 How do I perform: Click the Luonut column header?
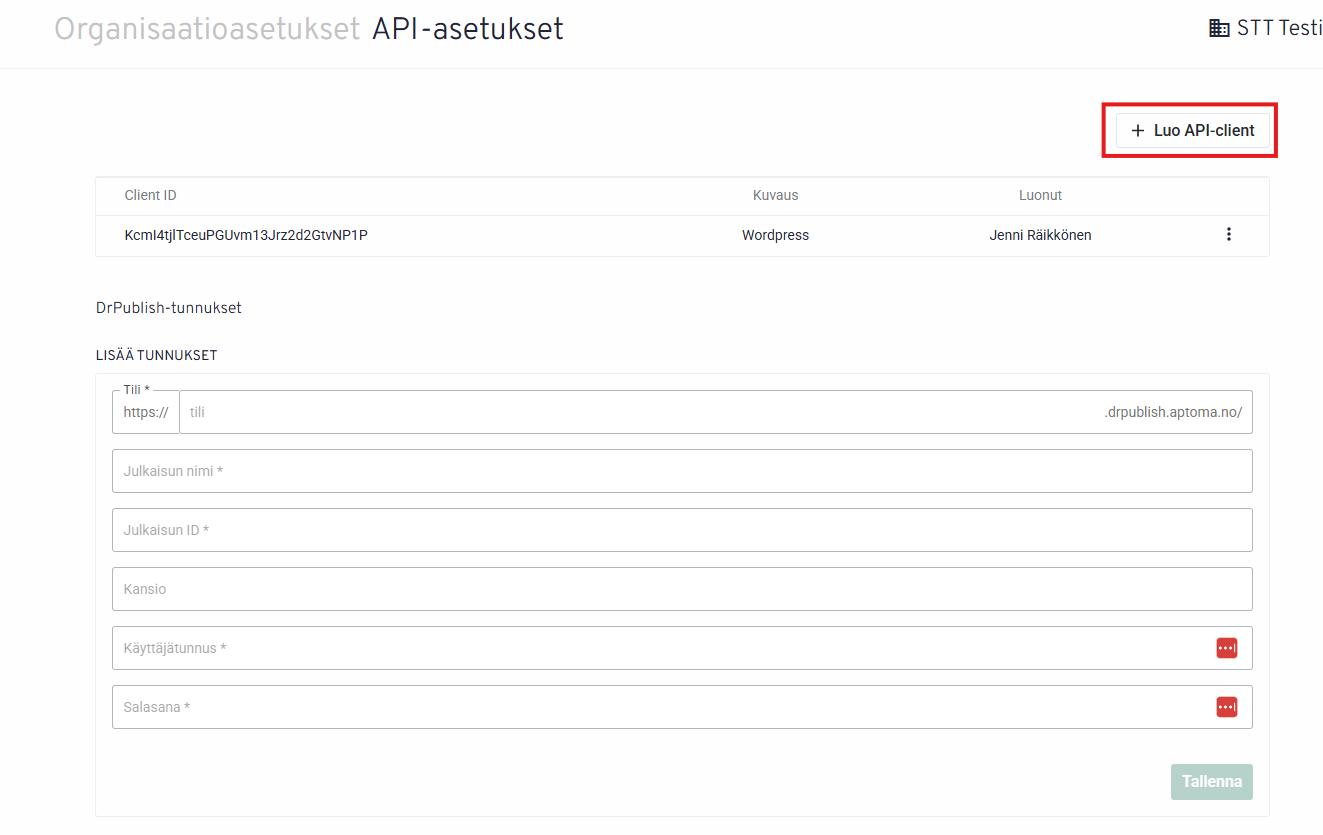tap(1040, 195)
